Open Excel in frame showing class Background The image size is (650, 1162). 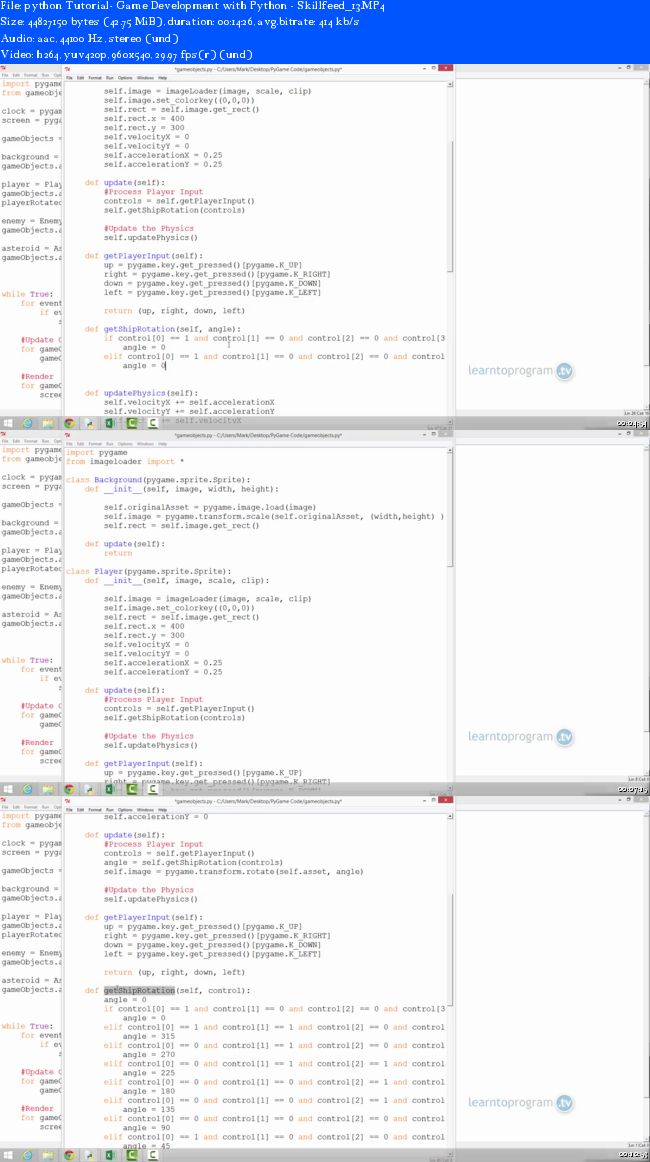[110, 789]
